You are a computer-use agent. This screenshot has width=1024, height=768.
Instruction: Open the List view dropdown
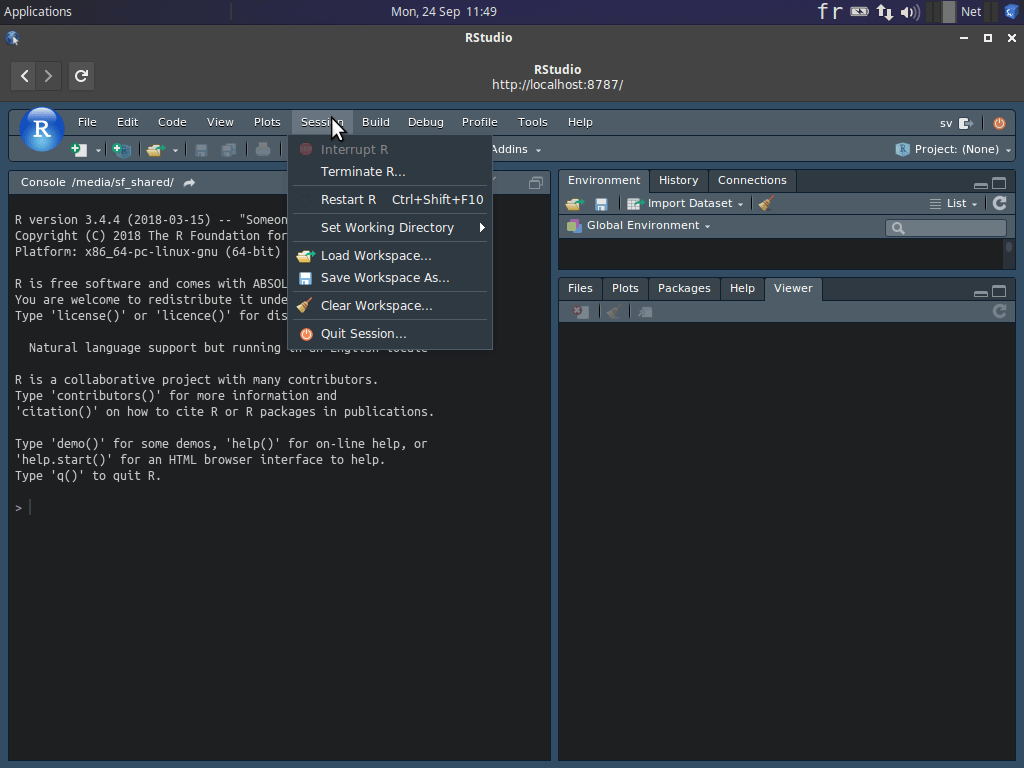(953, 203)
